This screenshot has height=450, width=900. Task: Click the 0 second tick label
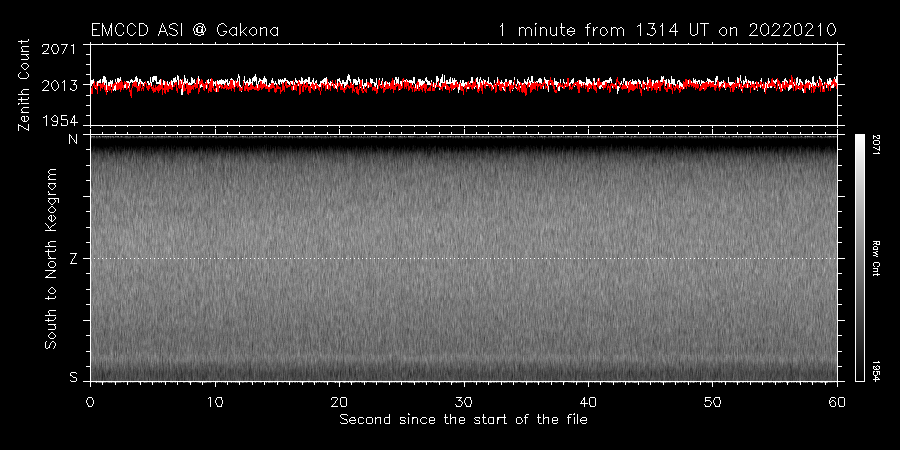tap(90, 401)
